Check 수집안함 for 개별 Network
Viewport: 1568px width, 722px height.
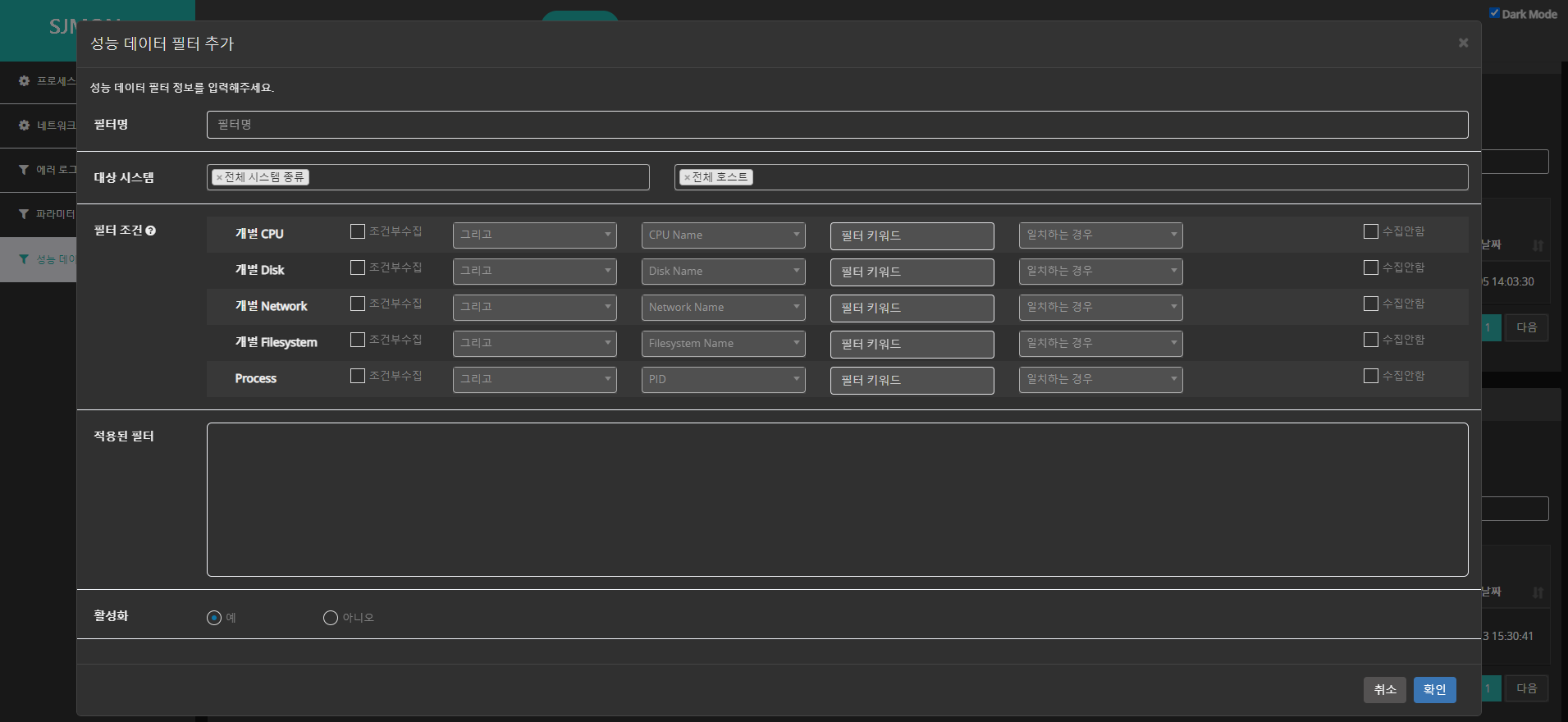[1371, 304]
